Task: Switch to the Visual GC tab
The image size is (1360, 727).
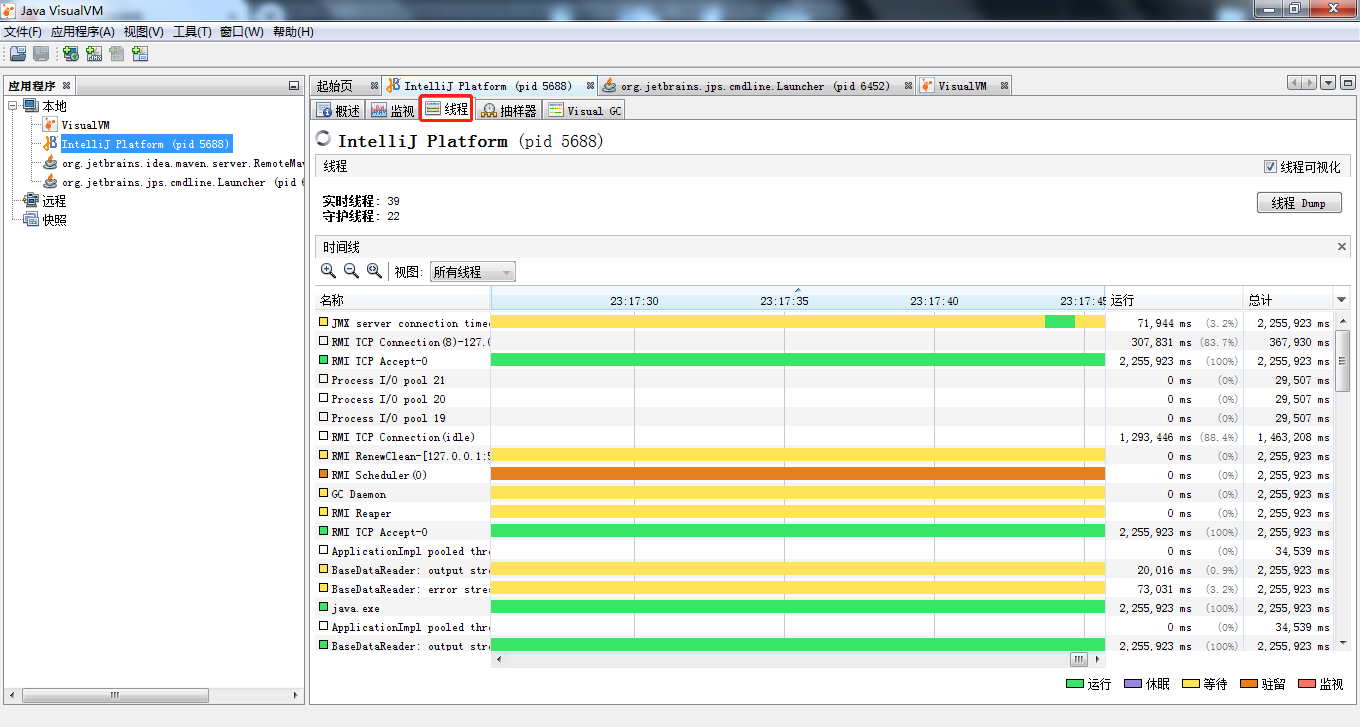Action: (x=585, y=110)
